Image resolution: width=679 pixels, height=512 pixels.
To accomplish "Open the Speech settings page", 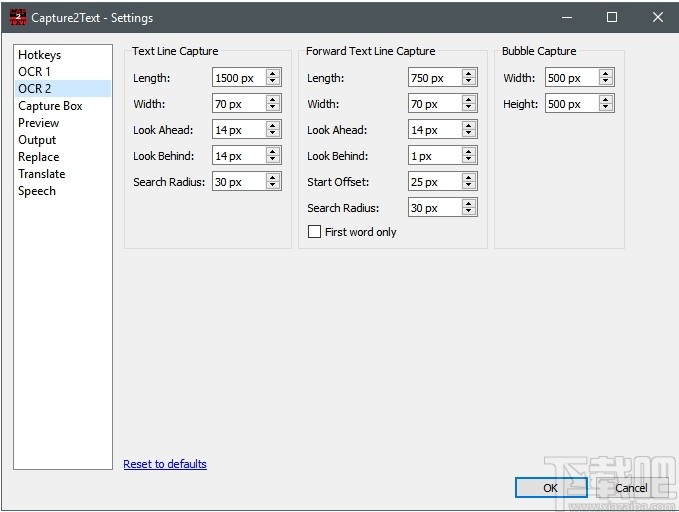I will coord(37,191).
